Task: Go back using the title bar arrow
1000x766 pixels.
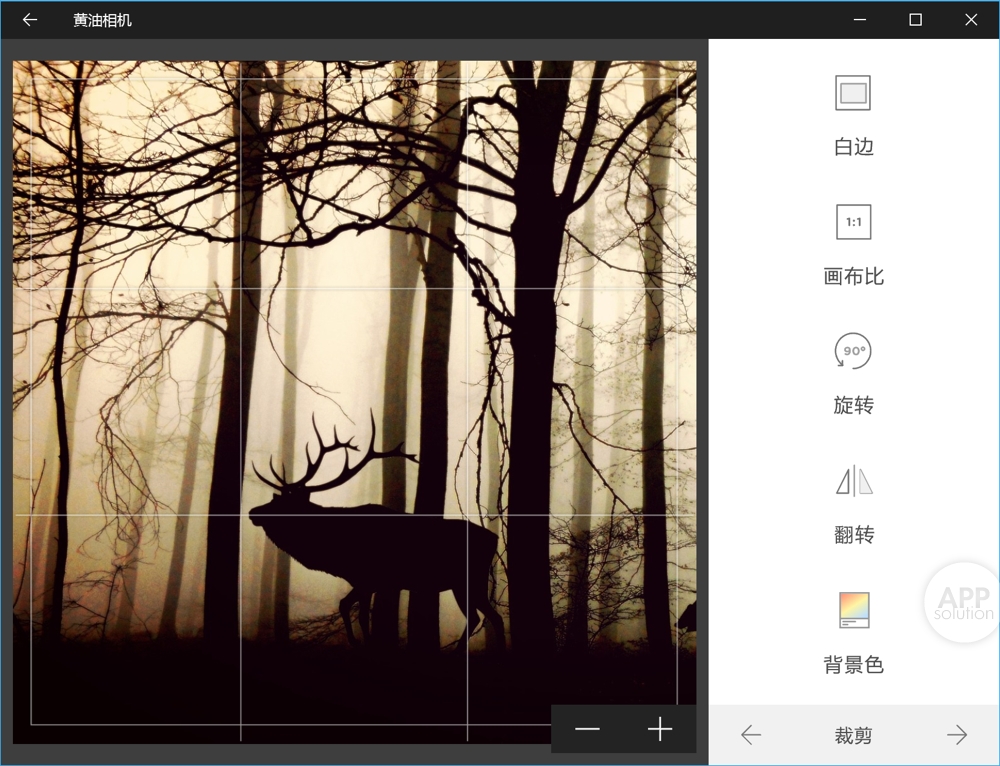Action: click(29, 20)
